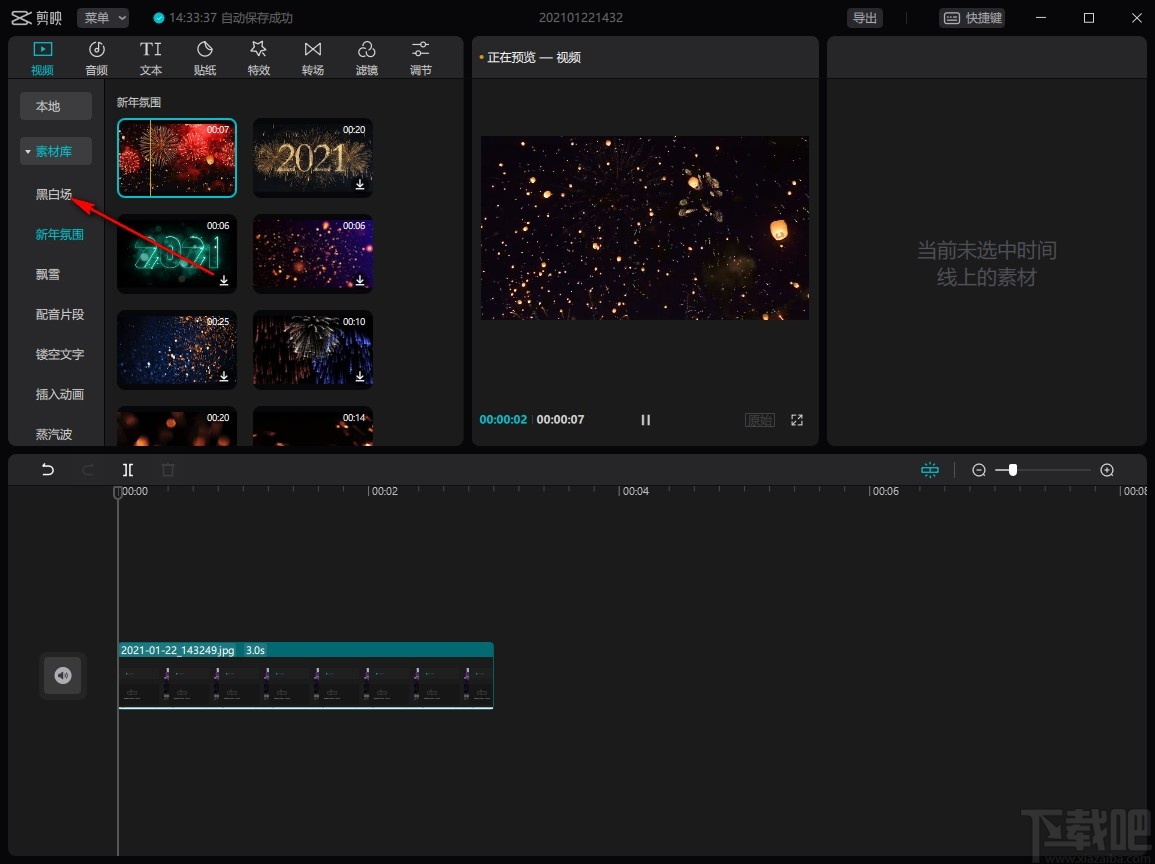Download the golden 2021 clip
Viewport: 1155px width, 864px height.
pos(360,185)
